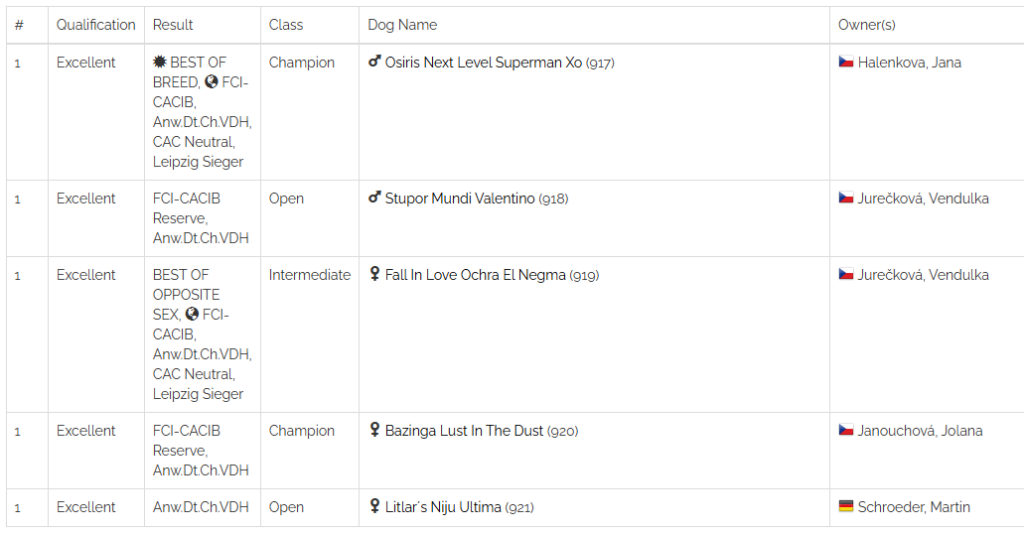
Task: Click the male symbol beside Osiris Next Level Superman Xo
Action: point(374,61)
